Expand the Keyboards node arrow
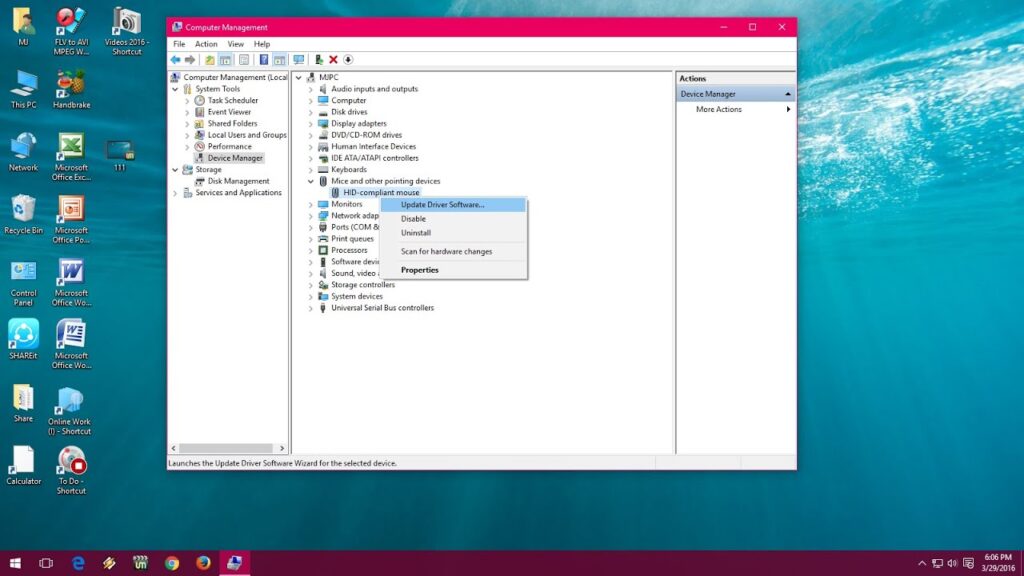The width and height of the screenshot is (1024, 576). (x=311, y=170)
